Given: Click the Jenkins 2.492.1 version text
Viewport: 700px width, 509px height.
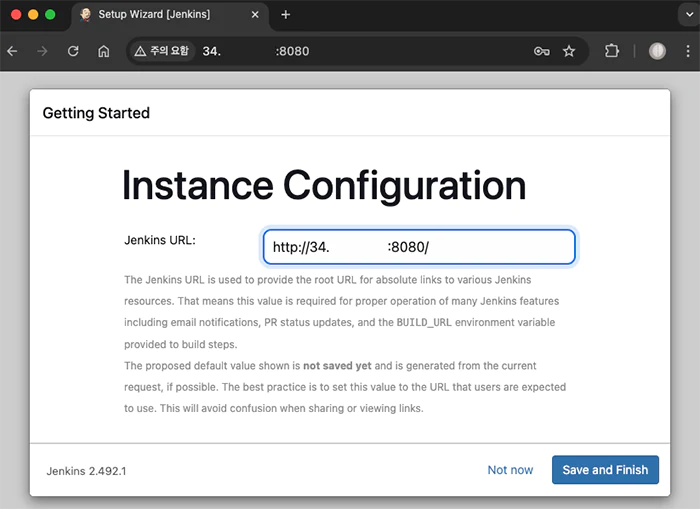Looking at the screenshot, I should point(87,471).
